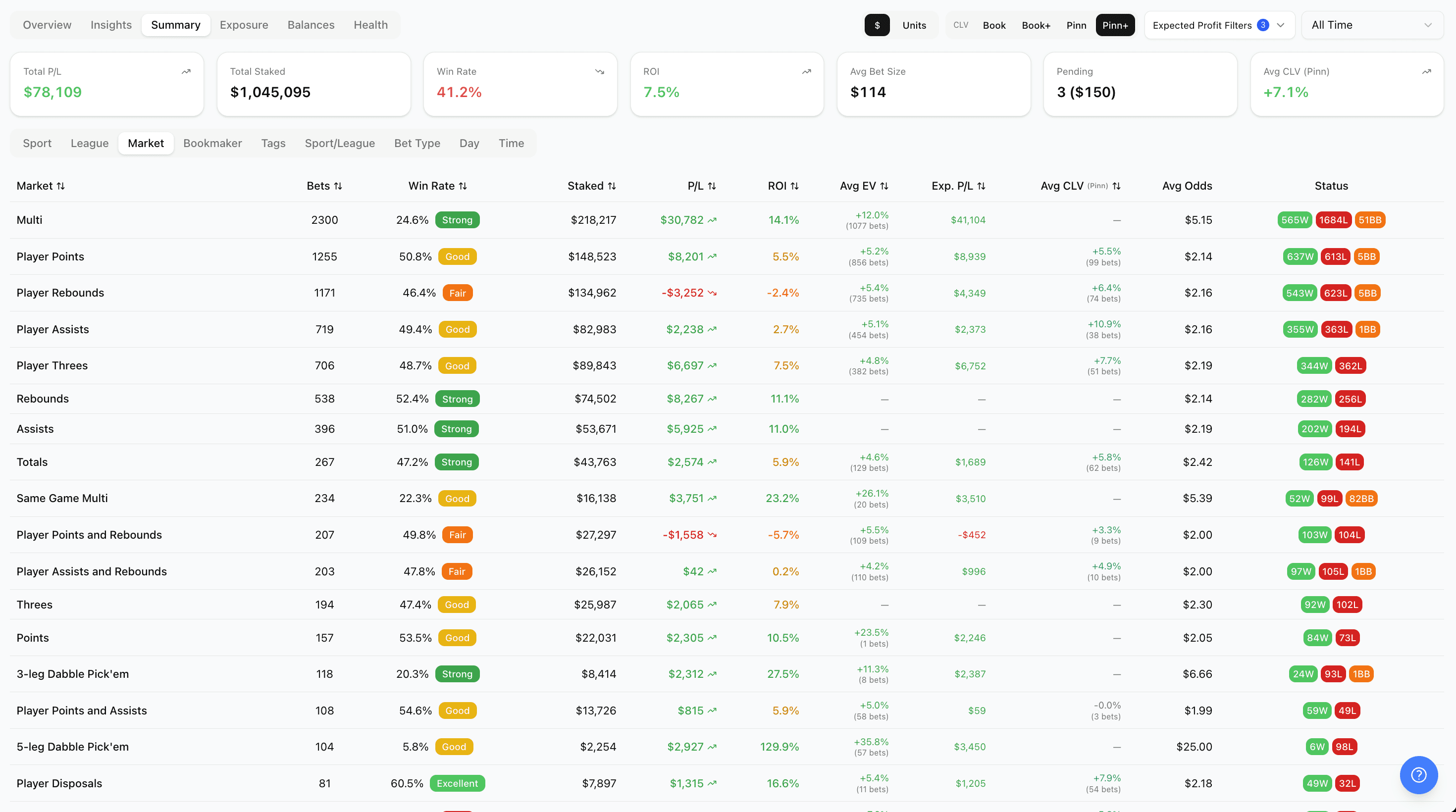Click the help question mark button

(1418, 775)
